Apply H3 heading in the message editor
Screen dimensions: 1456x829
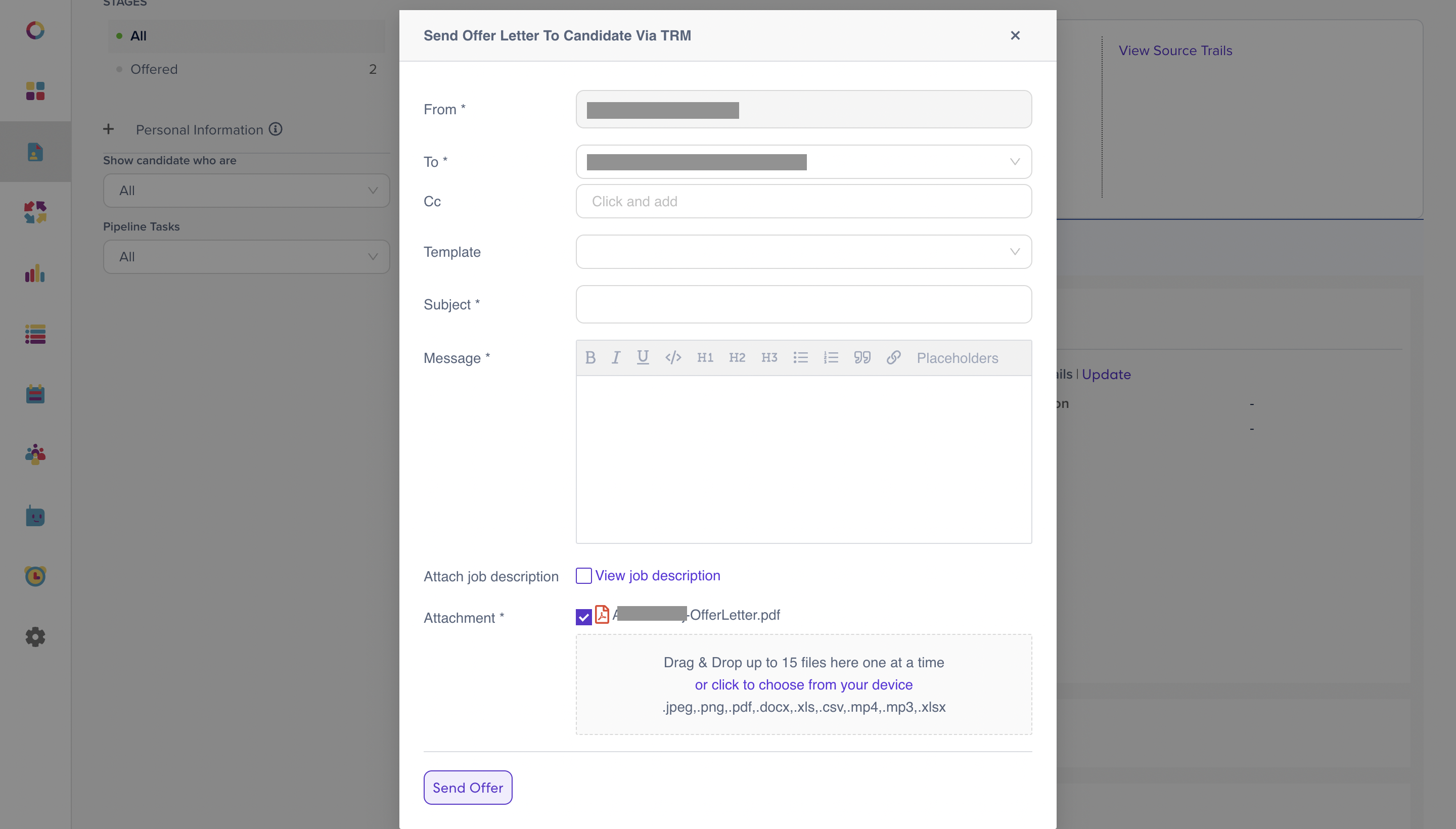pos(769,357)
